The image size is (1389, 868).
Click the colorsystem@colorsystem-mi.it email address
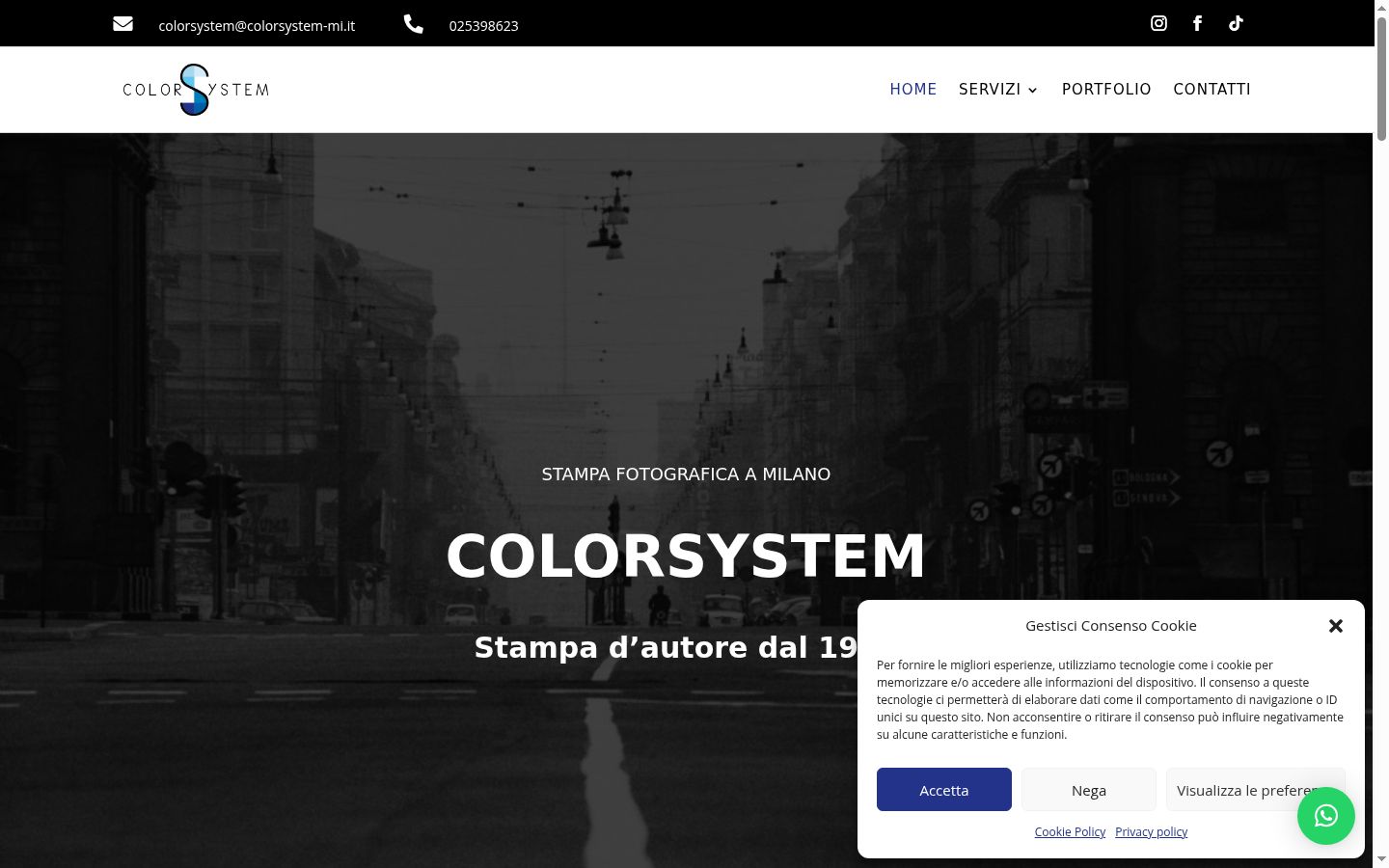pos(257,26)
